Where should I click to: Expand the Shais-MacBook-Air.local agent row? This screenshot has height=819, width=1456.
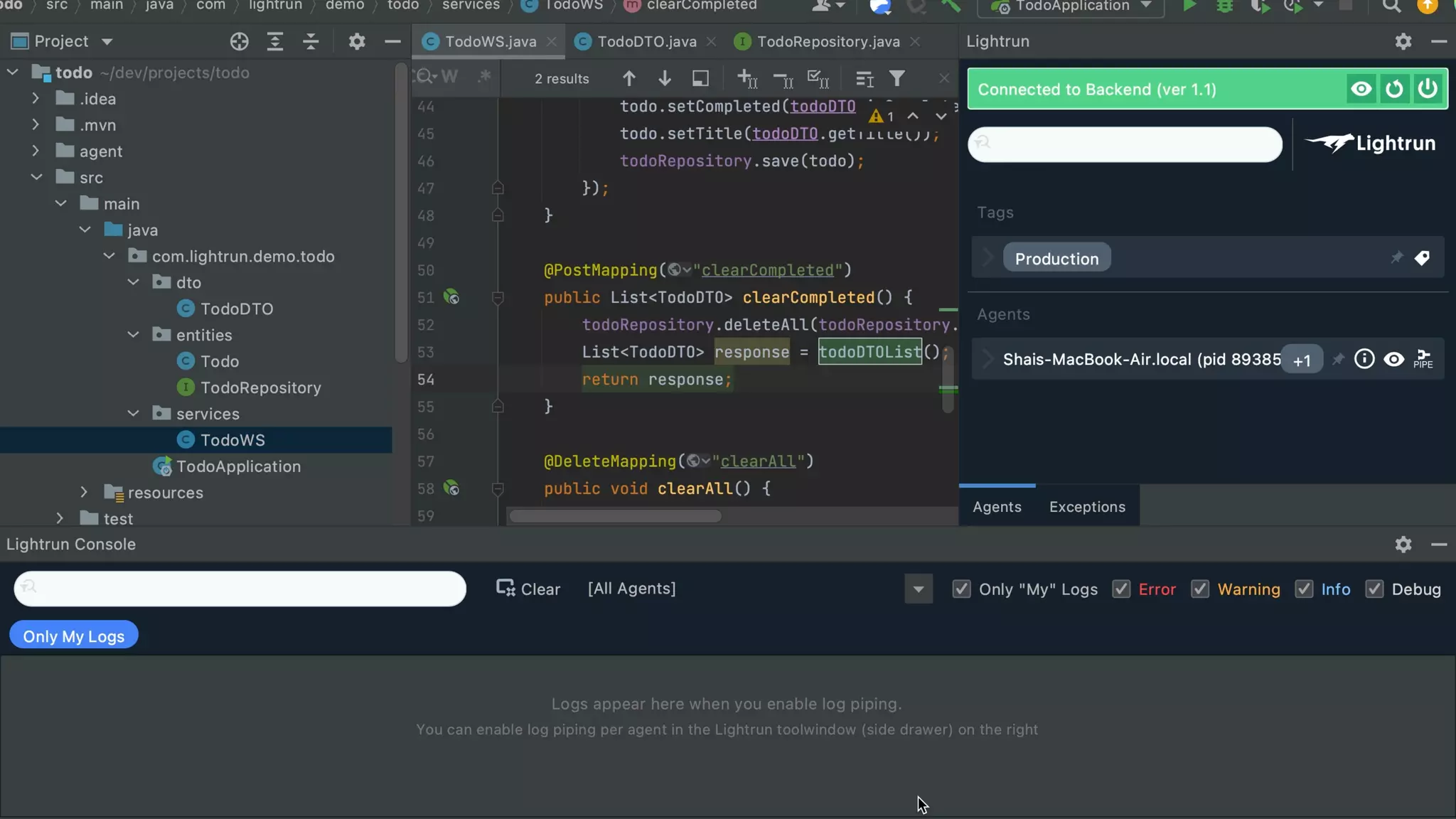(987, 359)
